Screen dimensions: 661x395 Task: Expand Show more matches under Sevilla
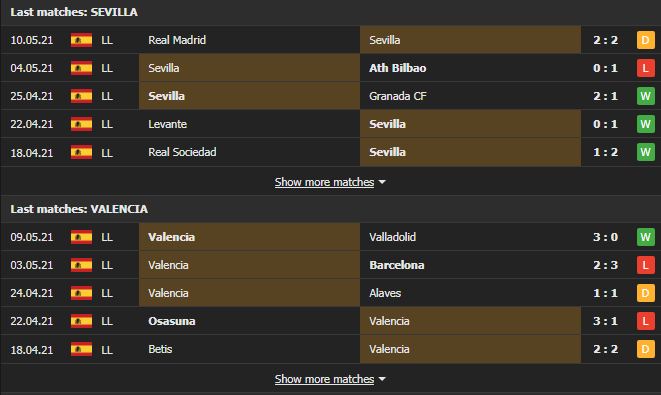pos(324,182)
